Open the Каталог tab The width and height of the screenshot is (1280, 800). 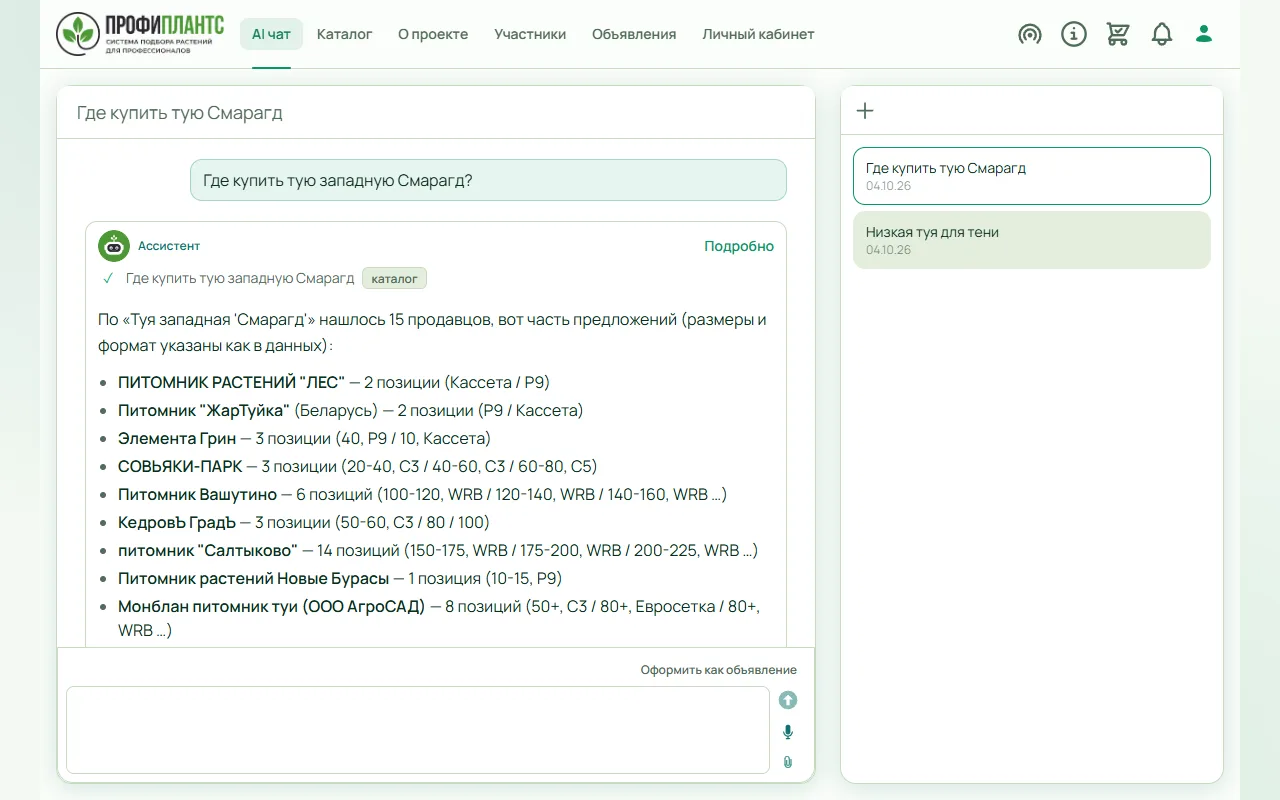(345, 34)
